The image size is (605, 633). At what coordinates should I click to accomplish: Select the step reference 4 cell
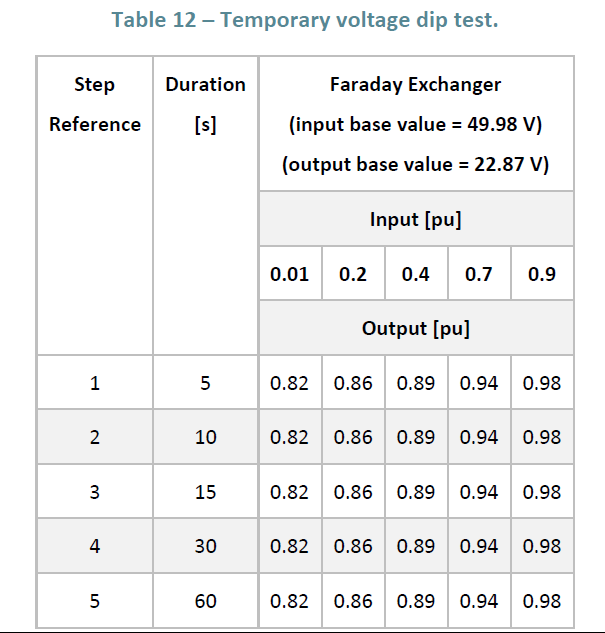pyautogui.click(x=95, y=546)
